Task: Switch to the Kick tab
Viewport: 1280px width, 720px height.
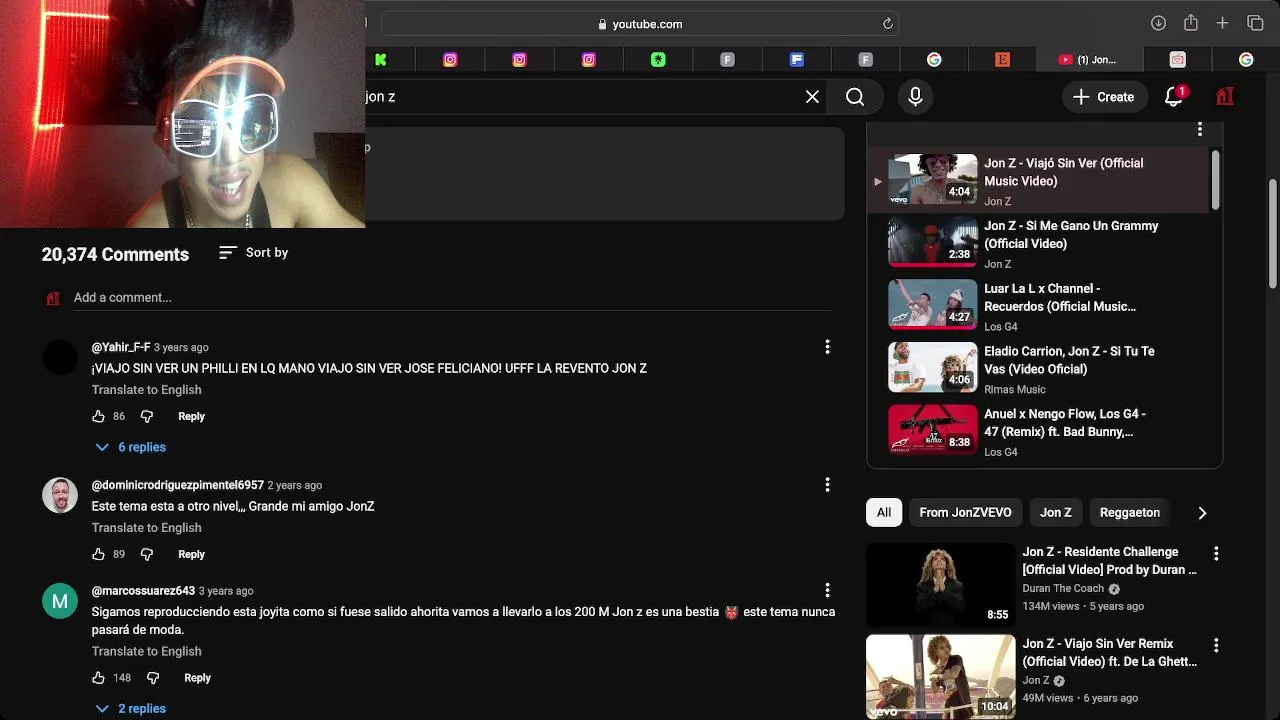Action: coord(381,60)
